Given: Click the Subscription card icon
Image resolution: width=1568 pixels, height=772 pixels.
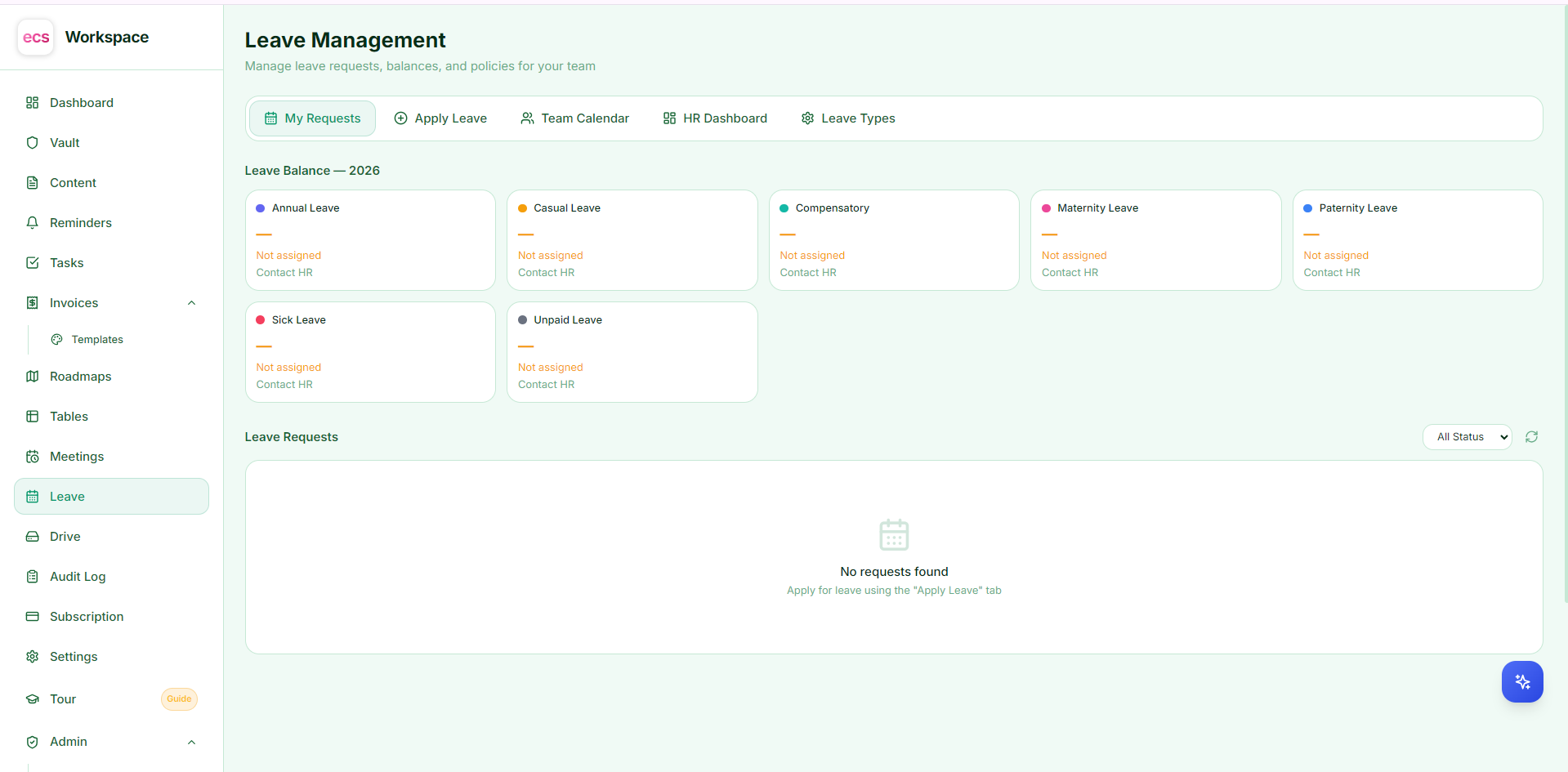Looking at the screenshot, I should pyautogui.click(x=33, y=617).
